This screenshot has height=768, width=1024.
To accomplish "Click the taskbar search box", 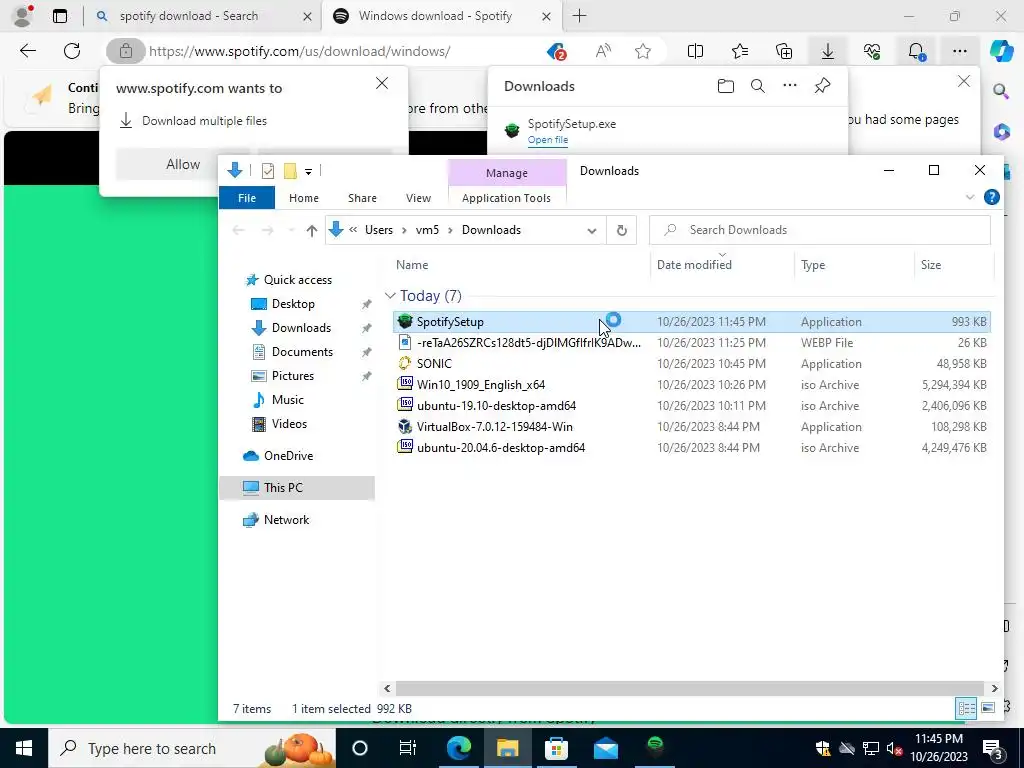I will [x=192, y=748].
